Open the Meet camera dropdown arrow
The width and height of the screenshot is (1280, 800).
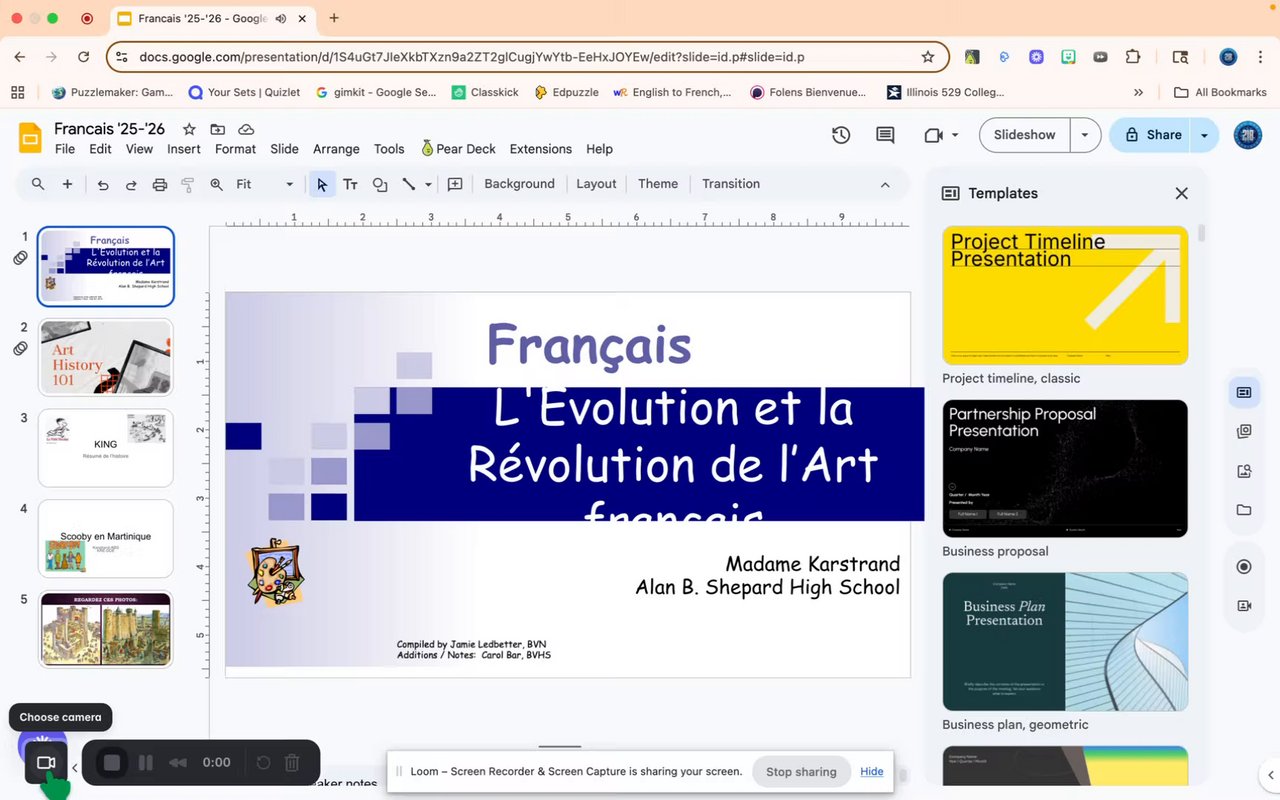(955, 135)
